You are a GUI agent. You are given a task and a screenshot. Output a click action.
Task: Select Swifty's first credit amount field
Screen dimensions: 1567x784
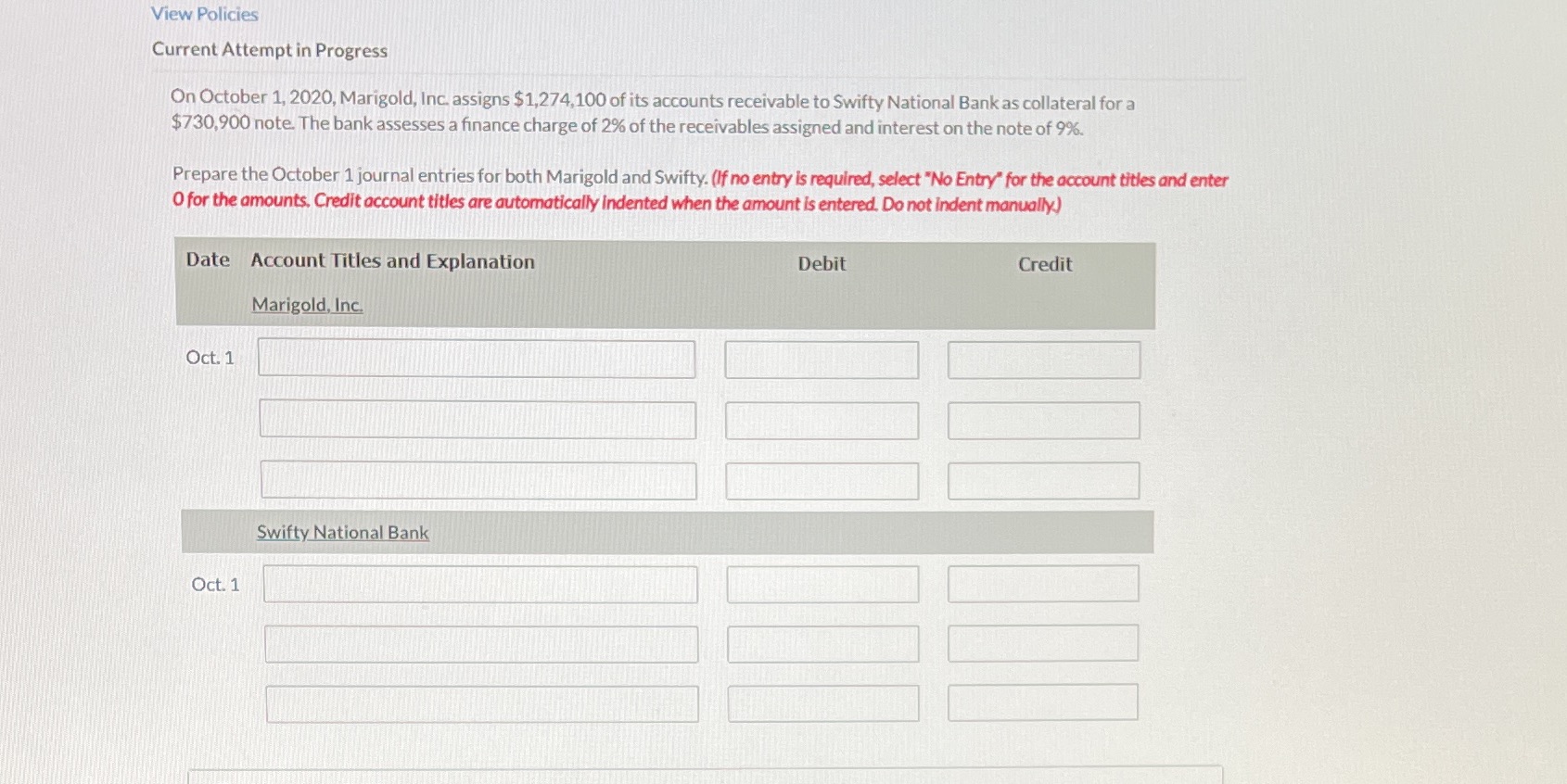1043,584
